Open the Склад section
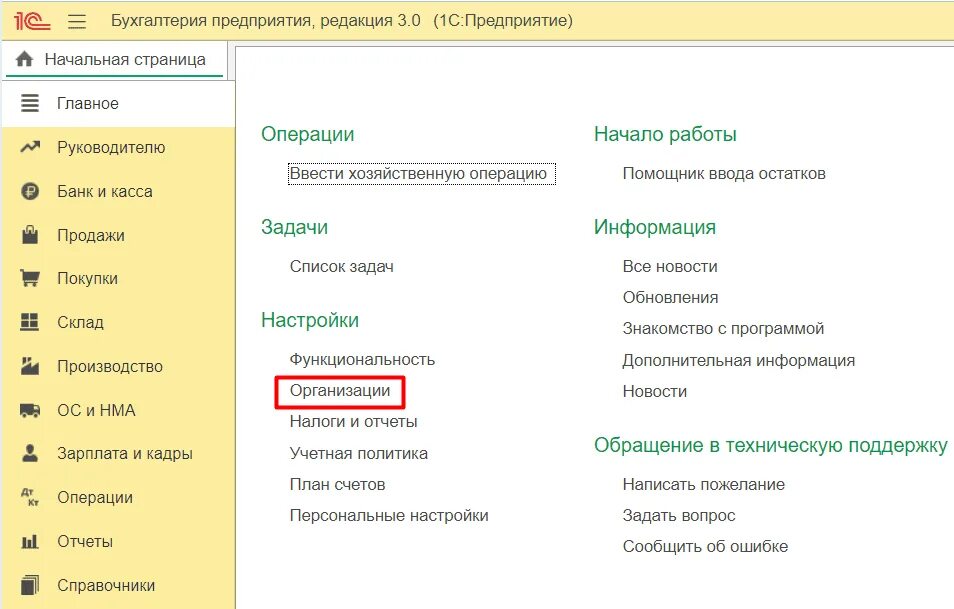954x609 pixels. 119,322
